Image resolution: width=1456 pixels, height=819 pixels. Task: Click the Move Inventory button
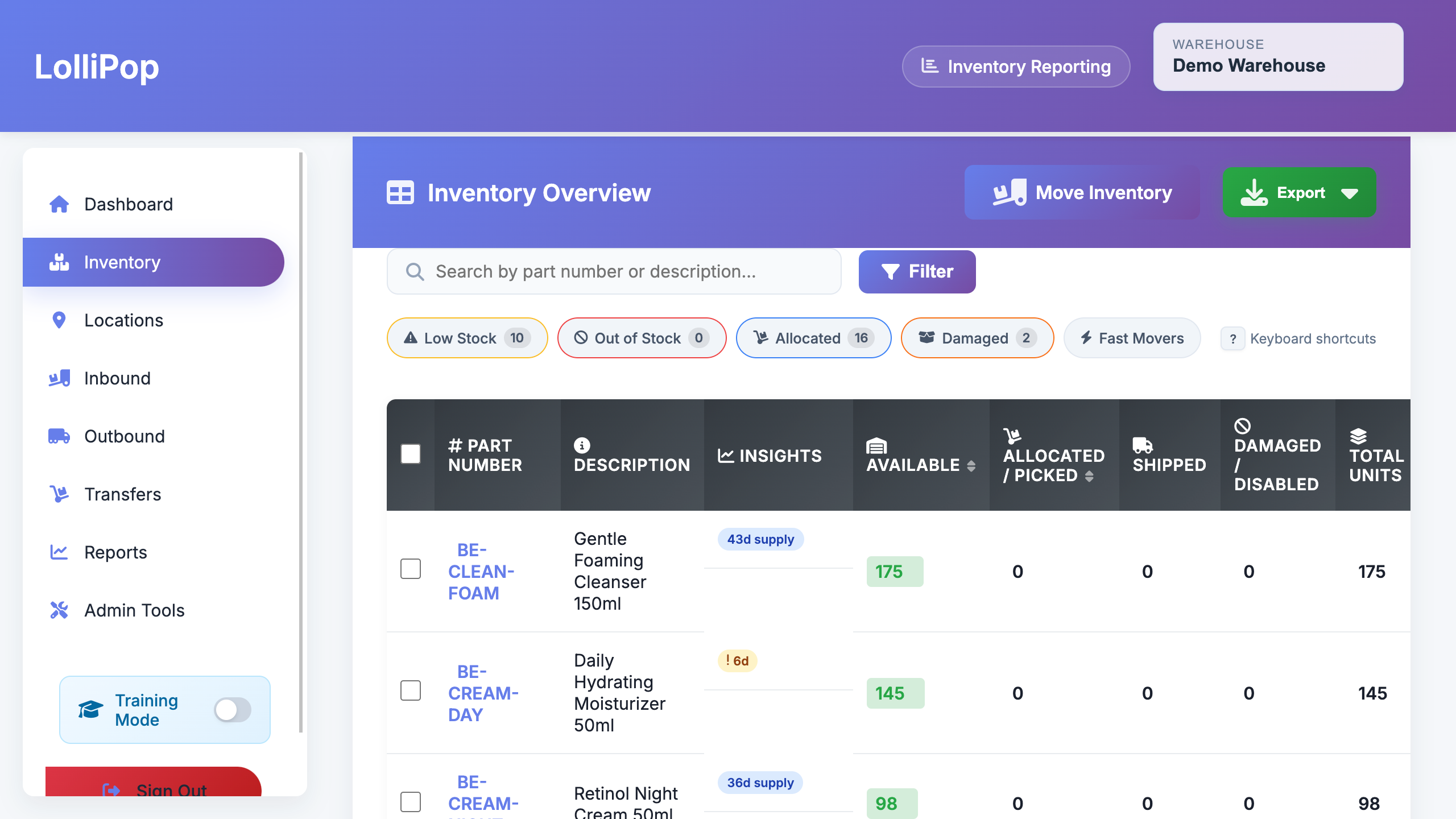(1081, 193)
